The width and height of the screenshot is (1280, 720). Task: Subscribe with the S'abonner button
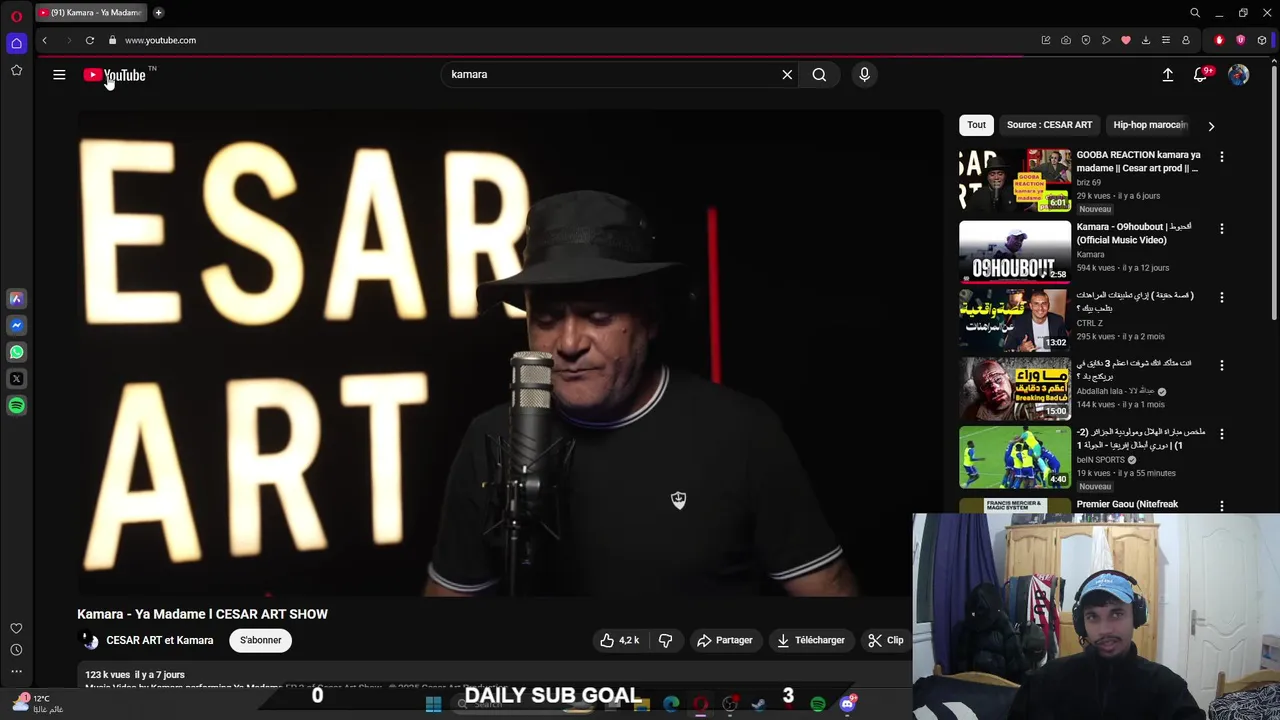tap(260, 640)
